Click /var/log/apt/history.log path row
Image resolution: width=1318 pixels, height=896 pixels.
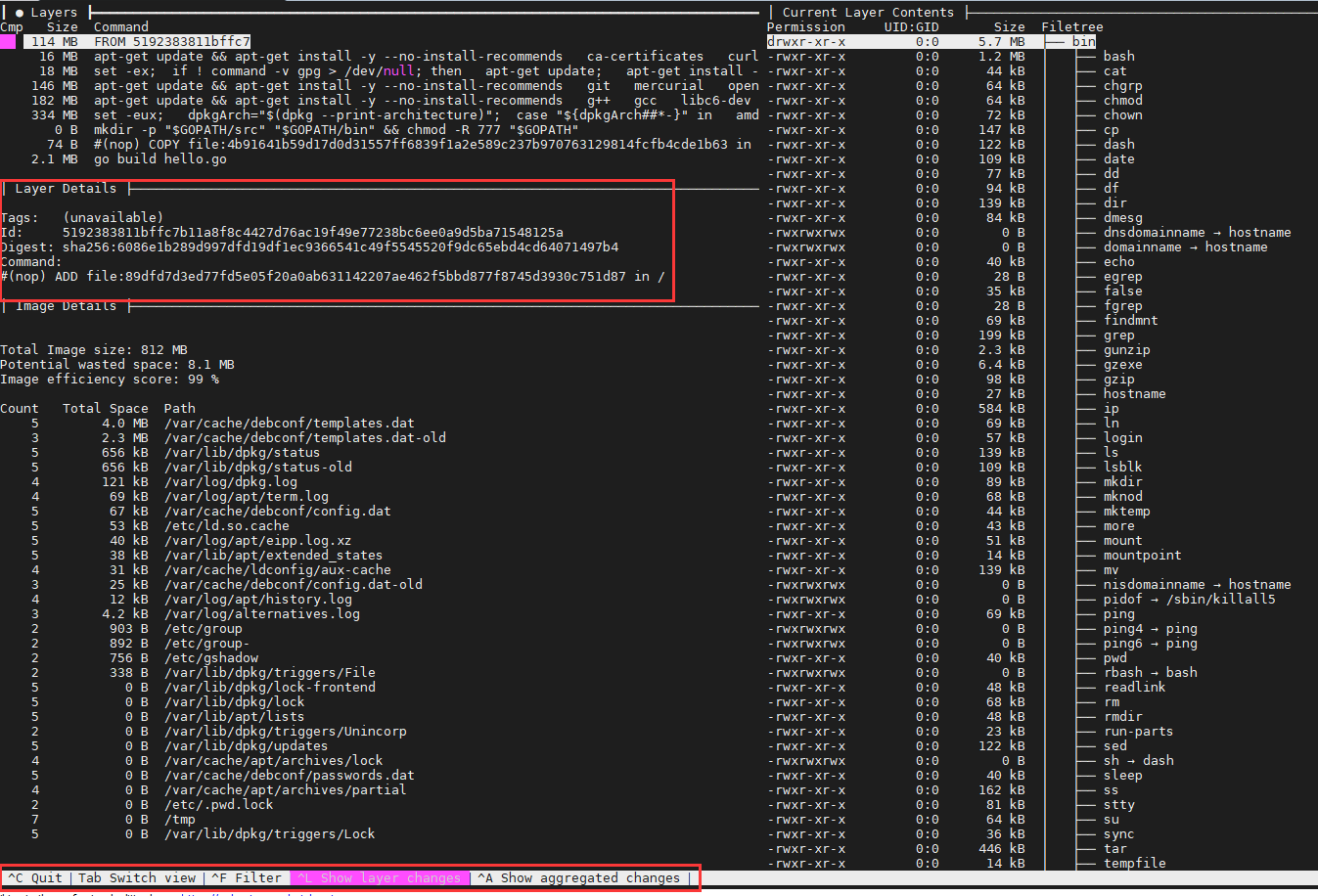point(258,600)
